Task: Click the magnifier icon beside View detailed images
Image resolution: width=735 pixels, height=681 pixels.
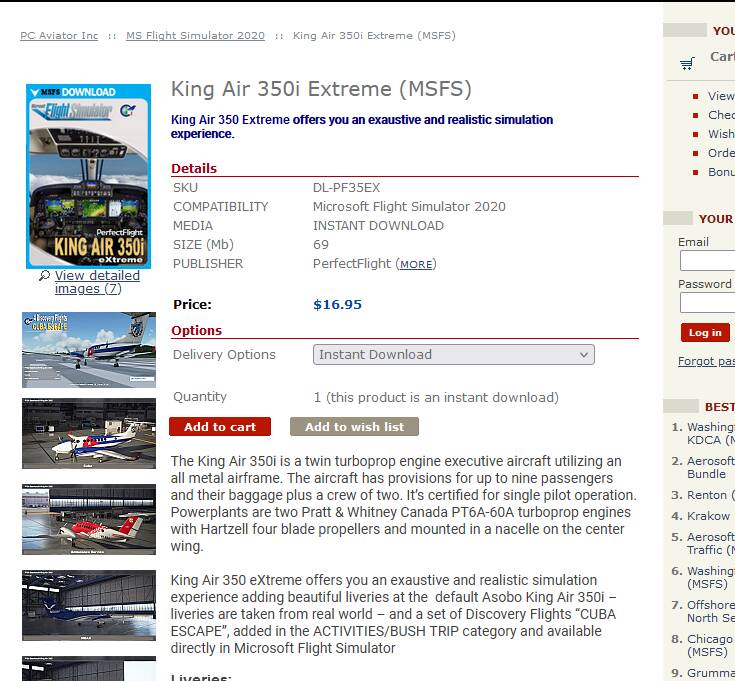Action: point(44,276)
